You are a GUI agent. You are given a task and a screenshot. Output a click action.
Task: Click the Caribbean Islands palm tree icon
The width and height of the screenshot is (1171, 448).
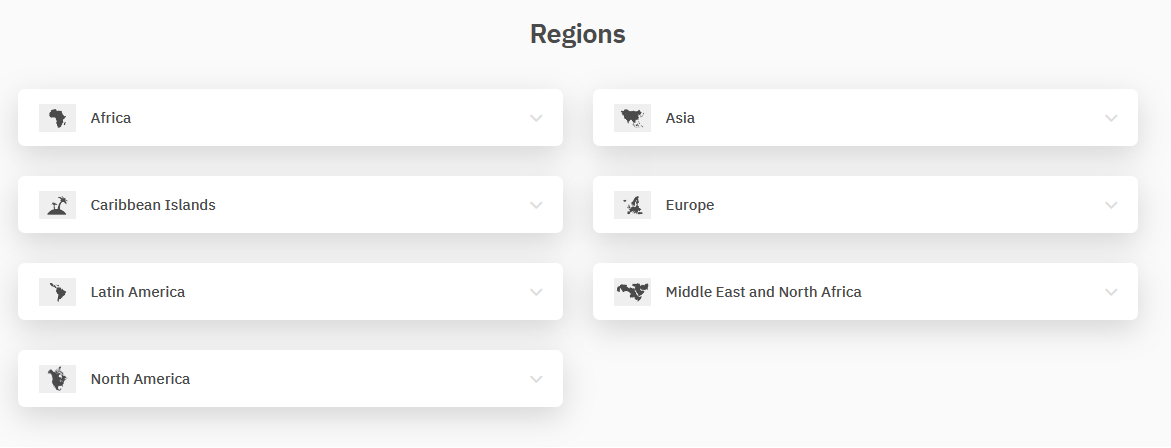coord(58,205)
